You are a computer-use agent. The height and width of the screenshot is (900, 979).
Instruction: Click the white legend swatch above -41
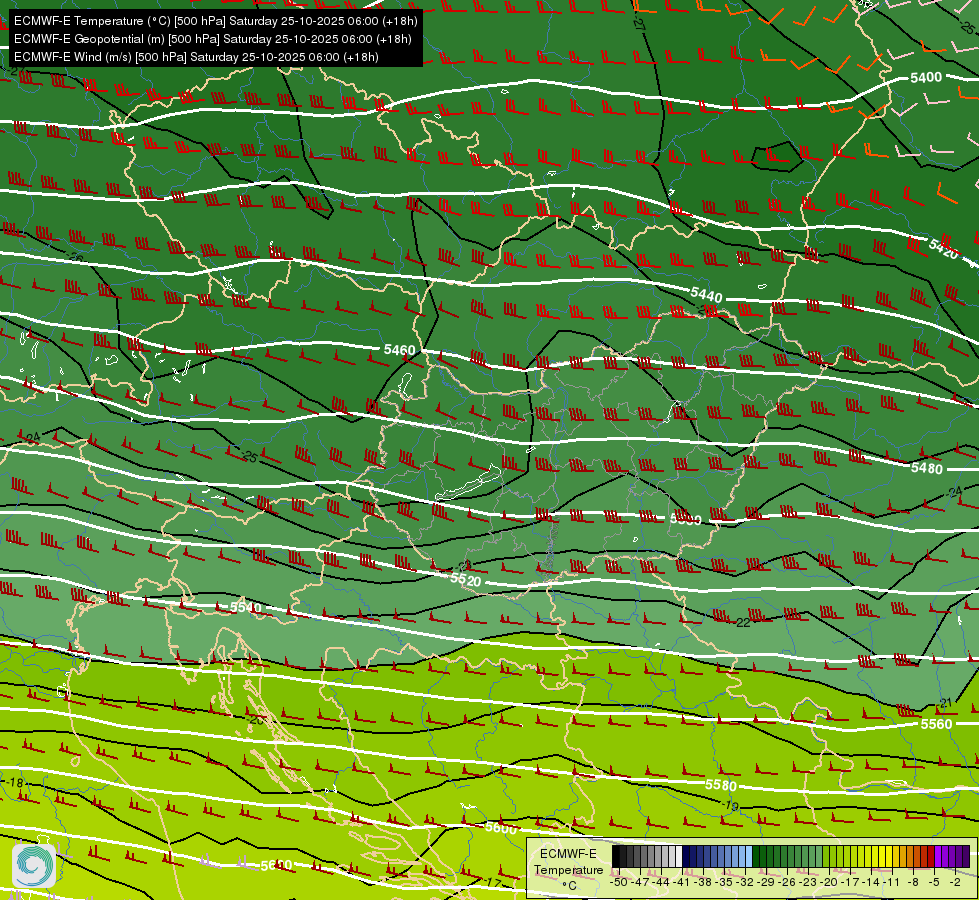point(679,856)
